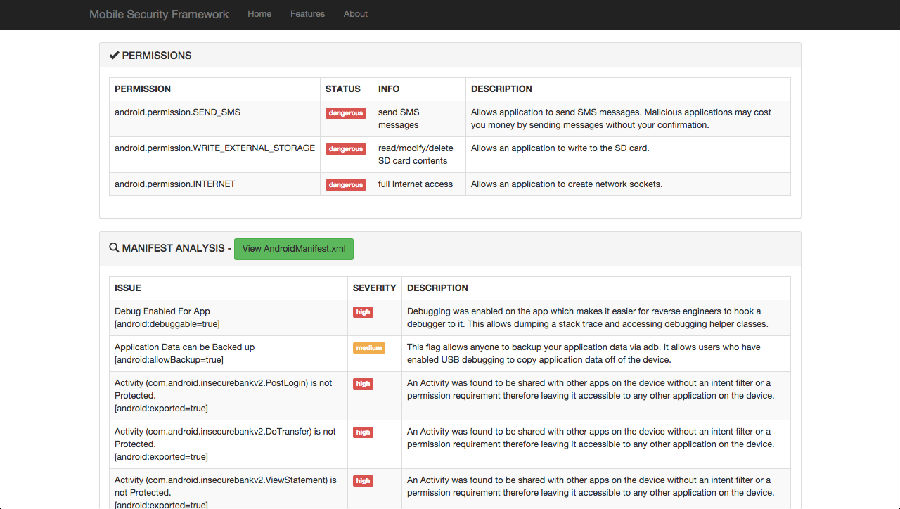This screenshot has height=509, width=900.
Task: Open the Features menu item
Action: click(x=307, y=14)
